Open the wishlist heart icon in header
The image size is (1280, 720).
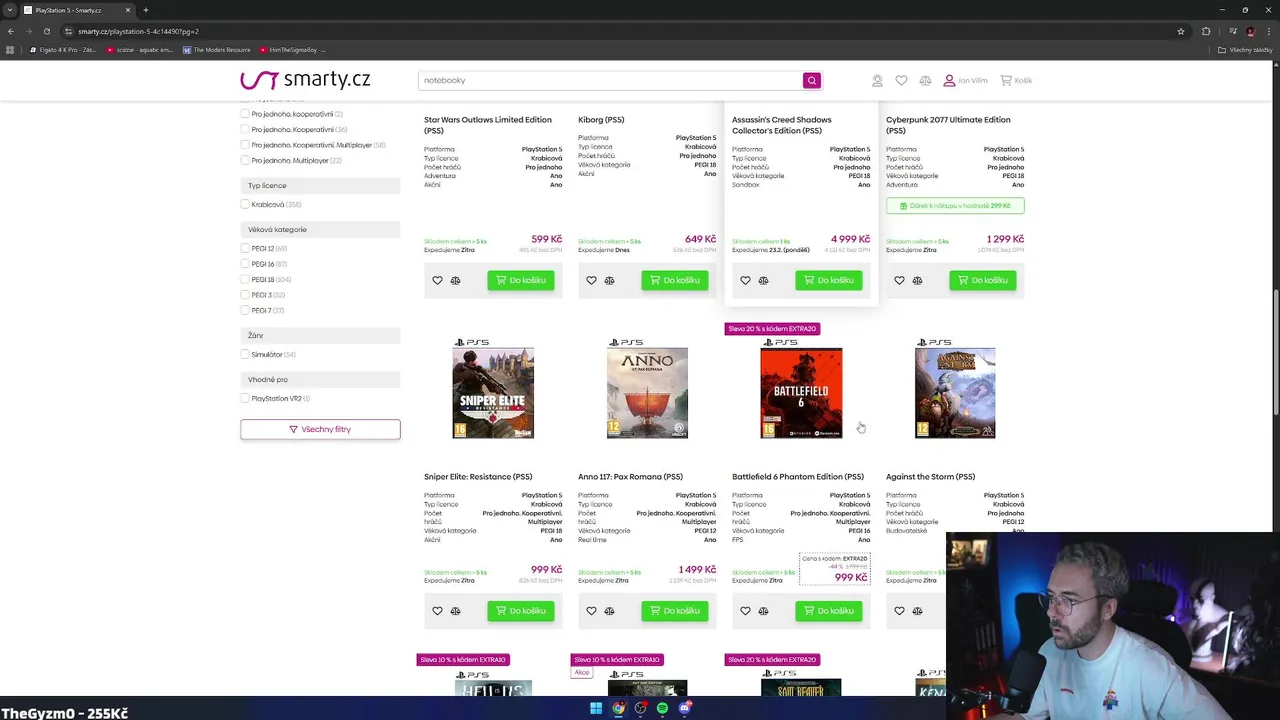[901, 80]
